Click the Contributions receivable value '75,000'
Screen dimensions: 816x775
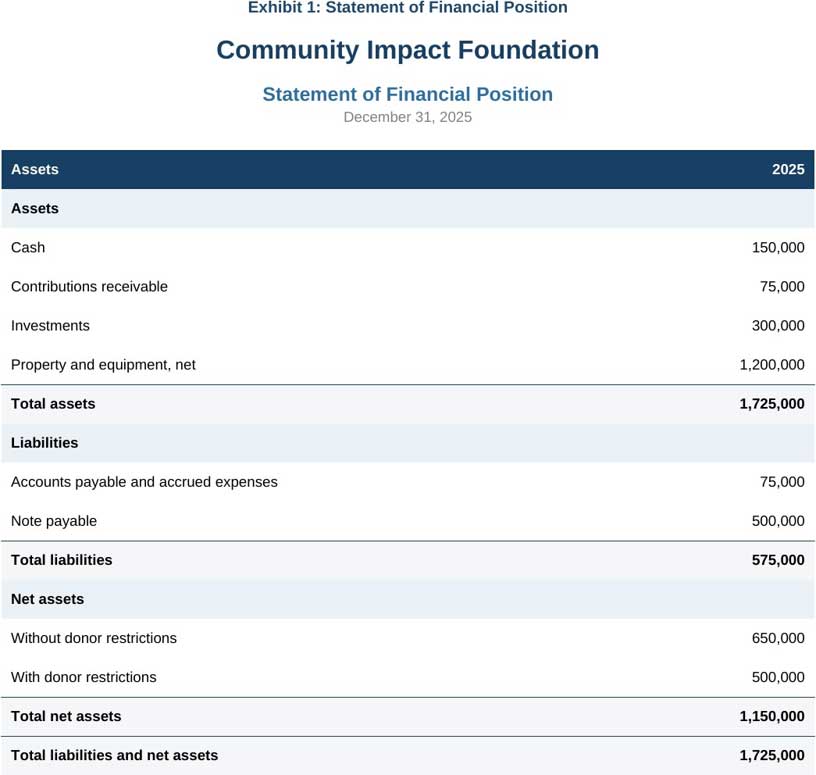(x=782, y=286)
